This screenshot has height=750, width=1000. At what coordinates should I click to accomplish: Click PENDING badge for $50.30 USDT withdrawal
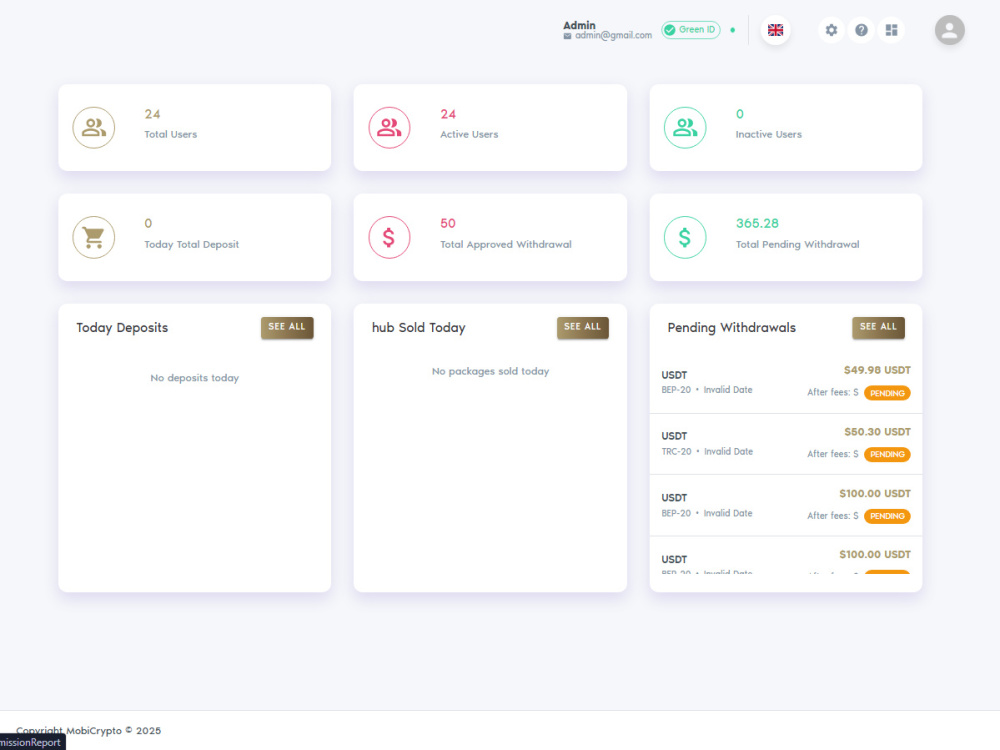[x=887, y=454]
